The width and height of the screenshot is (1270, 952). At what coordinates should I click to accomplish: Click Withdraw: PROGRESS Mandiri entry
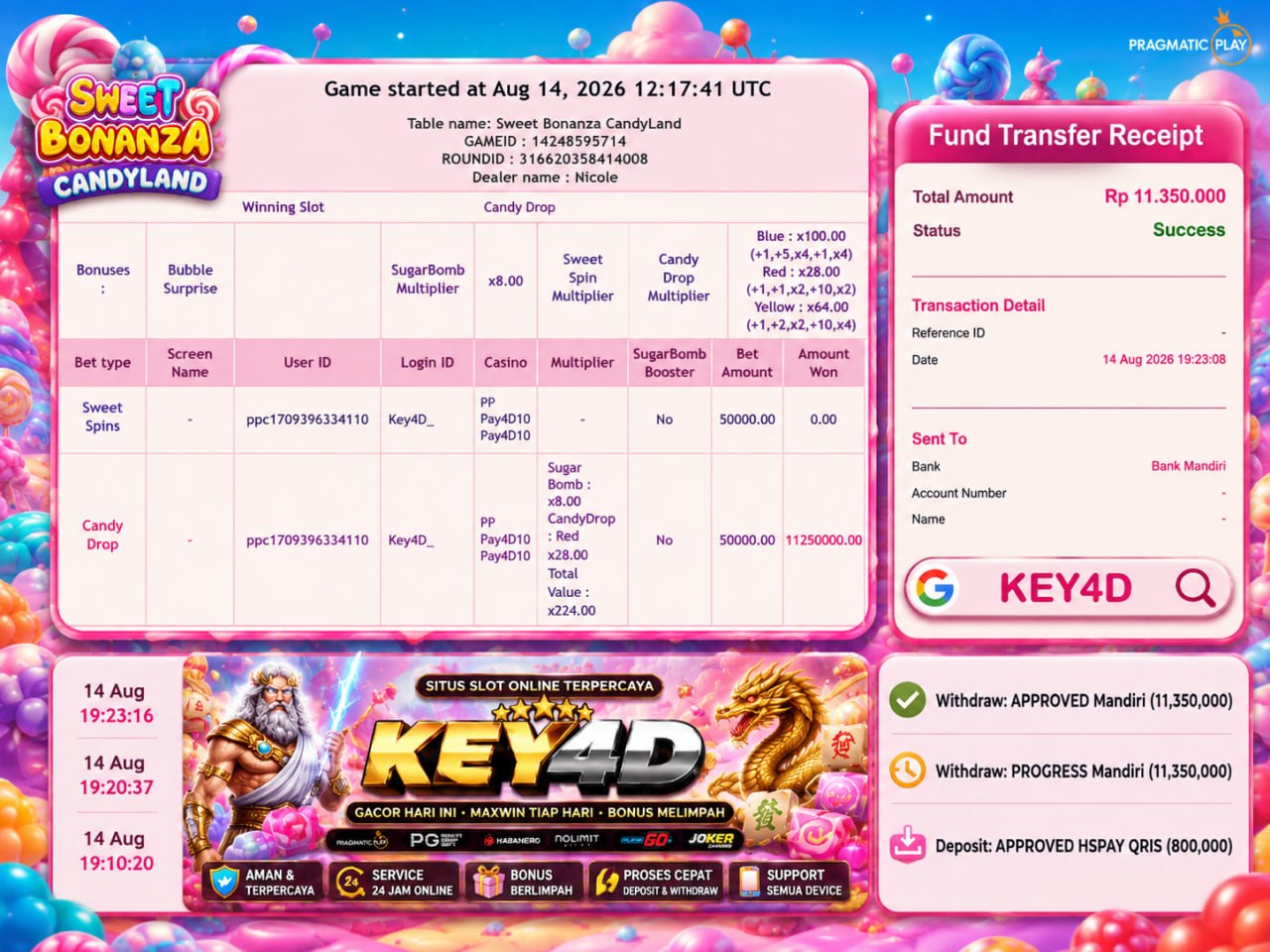[x=1083, y=771]
